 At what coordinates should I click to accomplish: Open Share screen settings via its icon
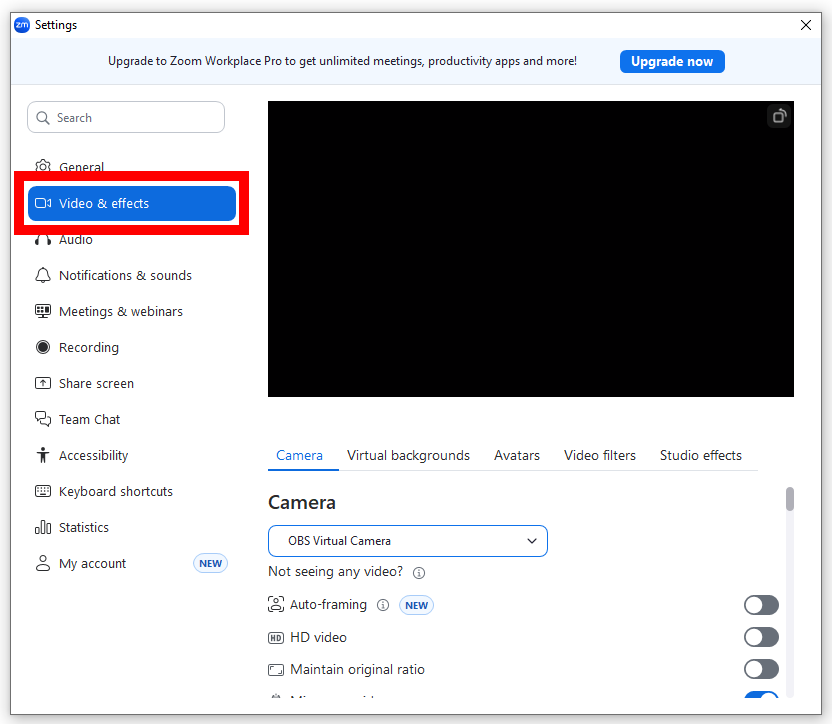42,383
